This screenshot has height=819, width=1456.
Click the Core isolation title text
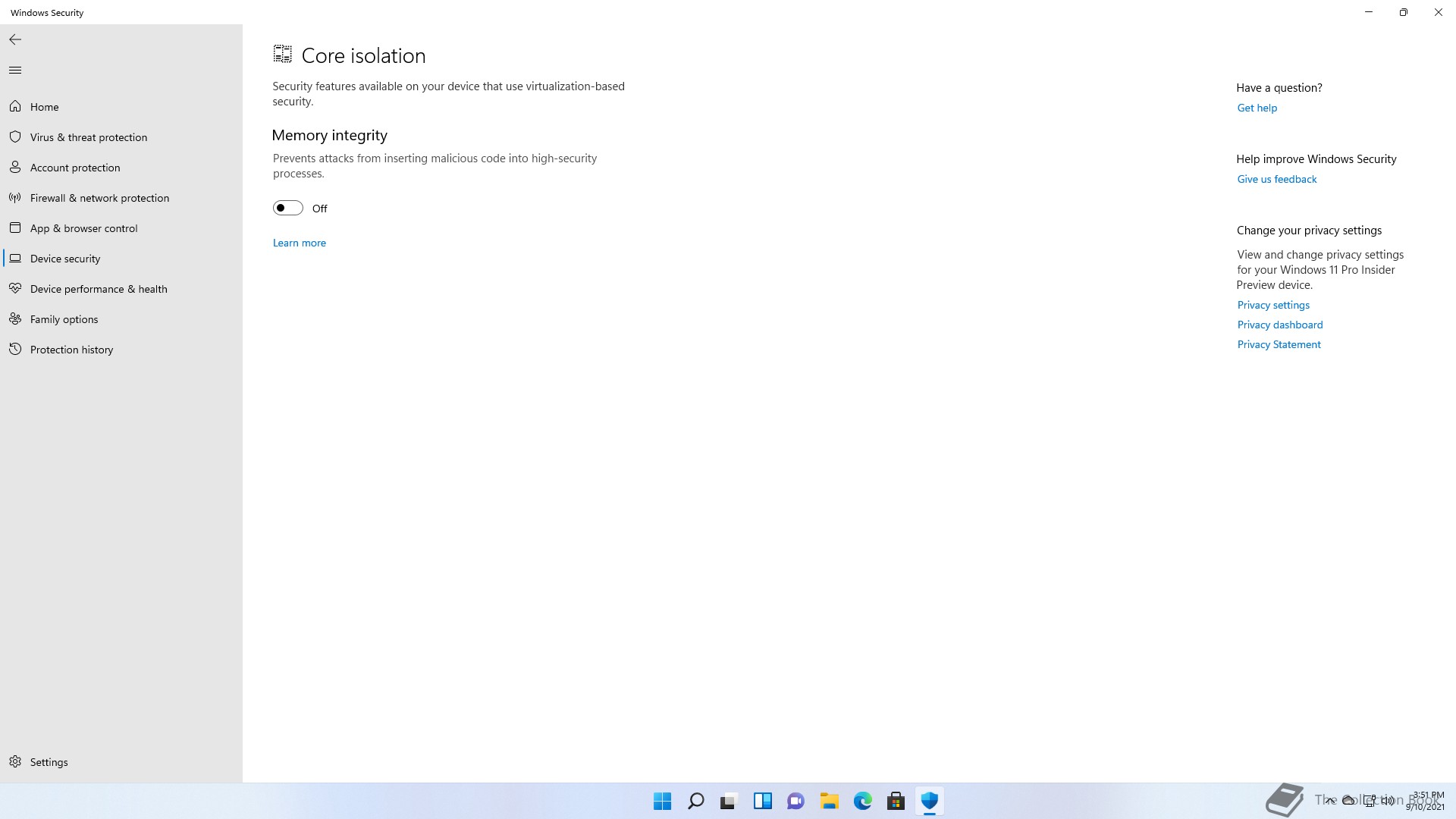pos(363,55)
